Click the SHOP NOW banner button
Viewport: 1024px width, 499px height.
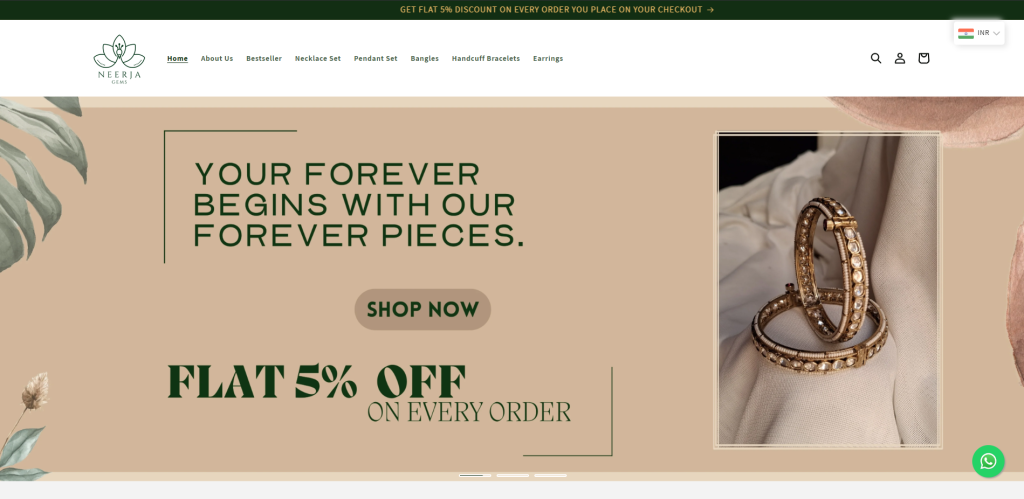tap(423, 309)
